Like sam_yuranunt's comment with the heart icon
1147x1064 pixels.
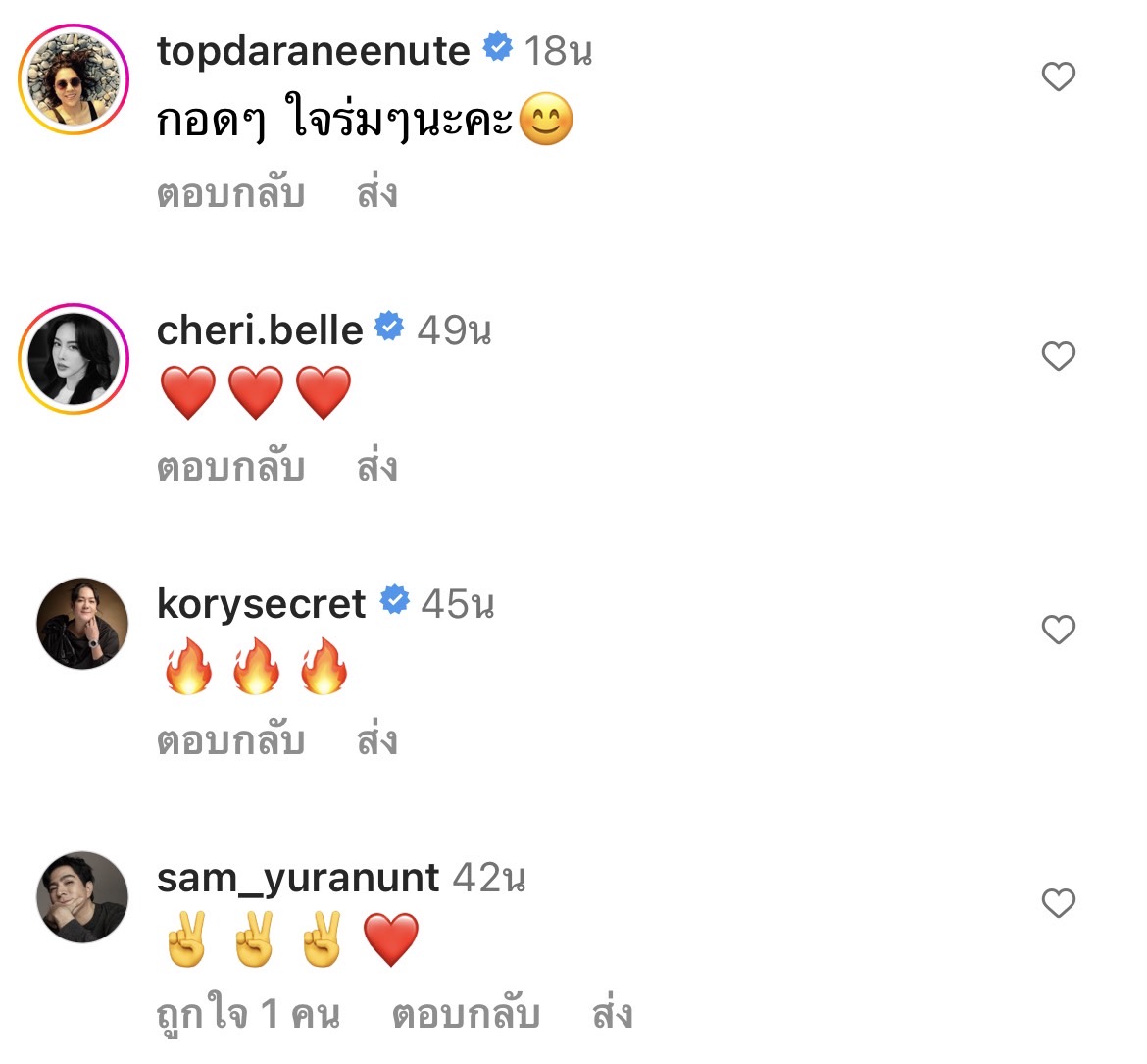[1058, 904]
